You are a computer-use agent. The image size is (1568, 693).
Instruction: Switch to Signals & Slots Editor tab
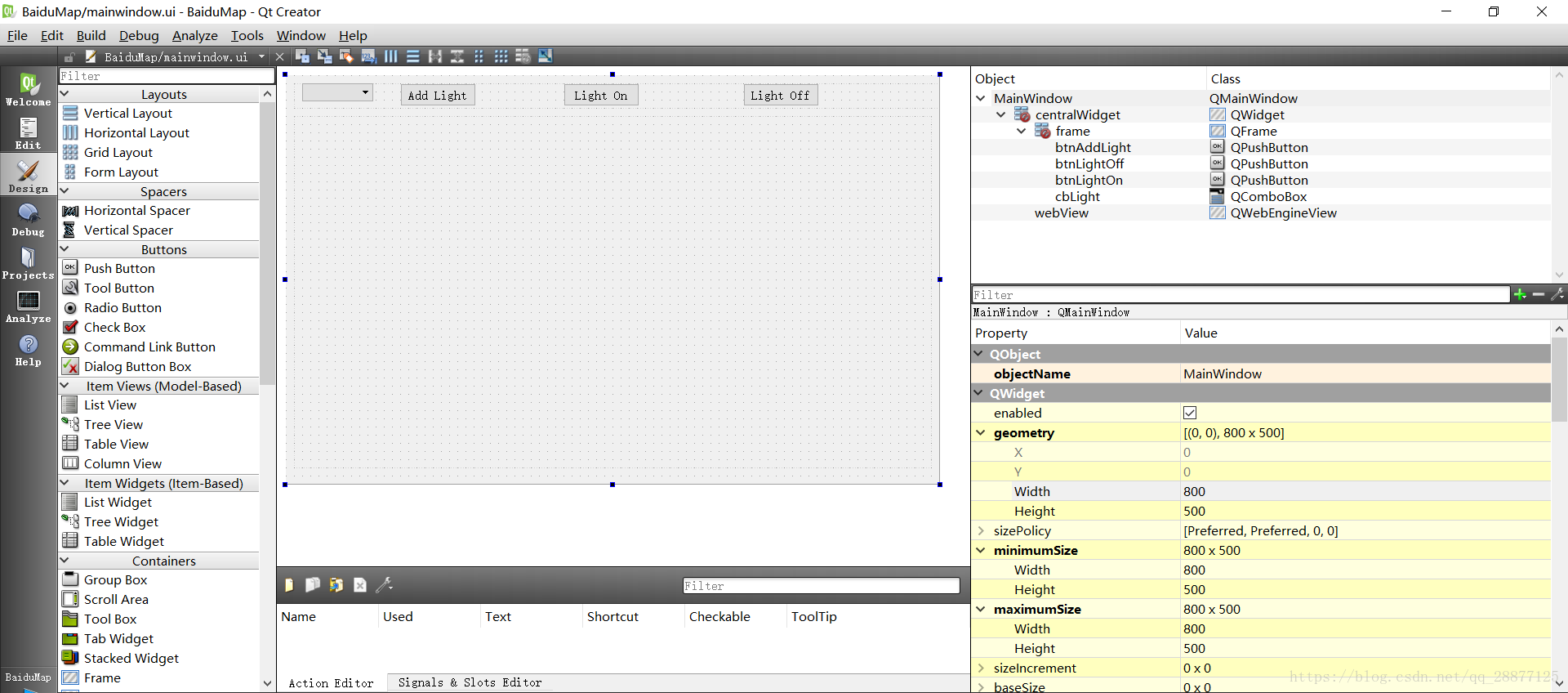point(470,682)
